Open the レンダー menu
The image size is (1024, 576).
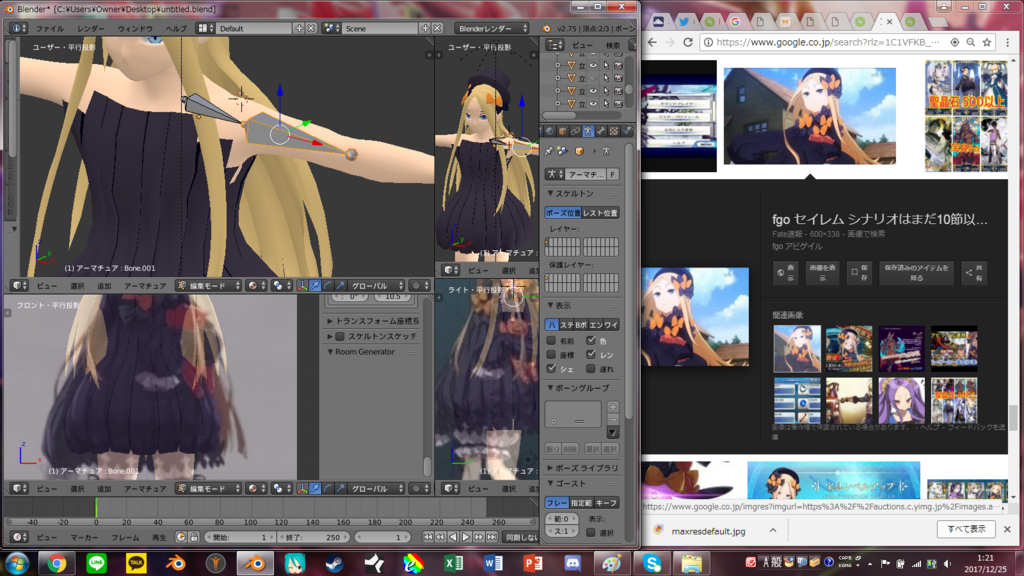(90, 28)
